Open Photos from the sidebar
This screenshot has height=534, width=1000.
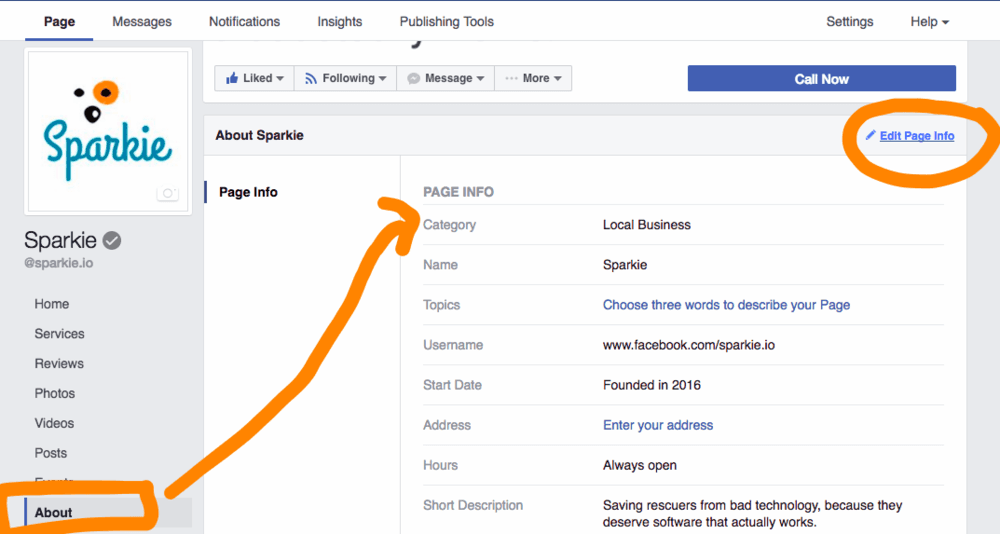pos(55,394)
